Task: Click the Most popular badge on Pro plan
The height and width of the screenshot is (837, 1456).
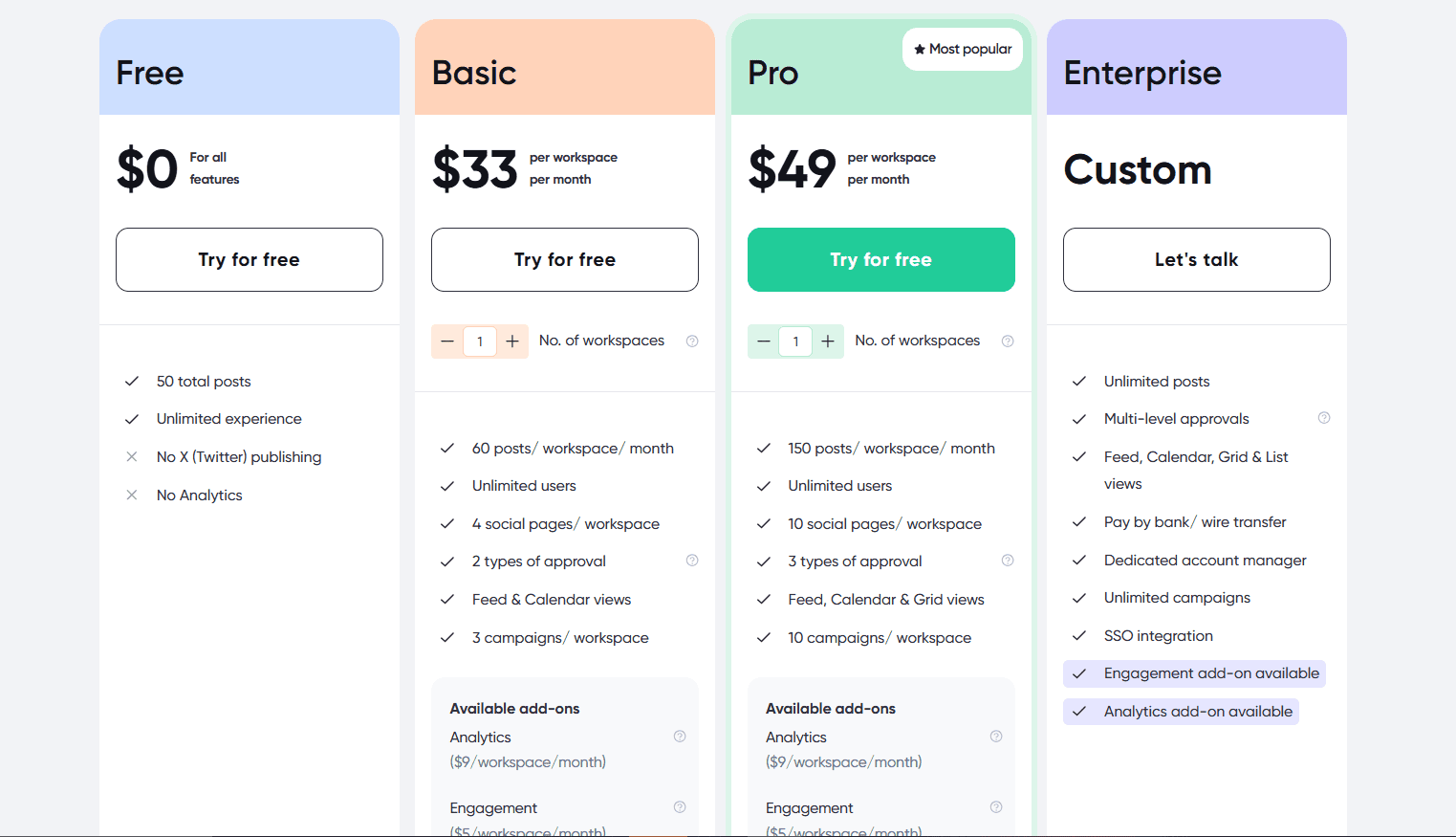Action: coord(962,49)
